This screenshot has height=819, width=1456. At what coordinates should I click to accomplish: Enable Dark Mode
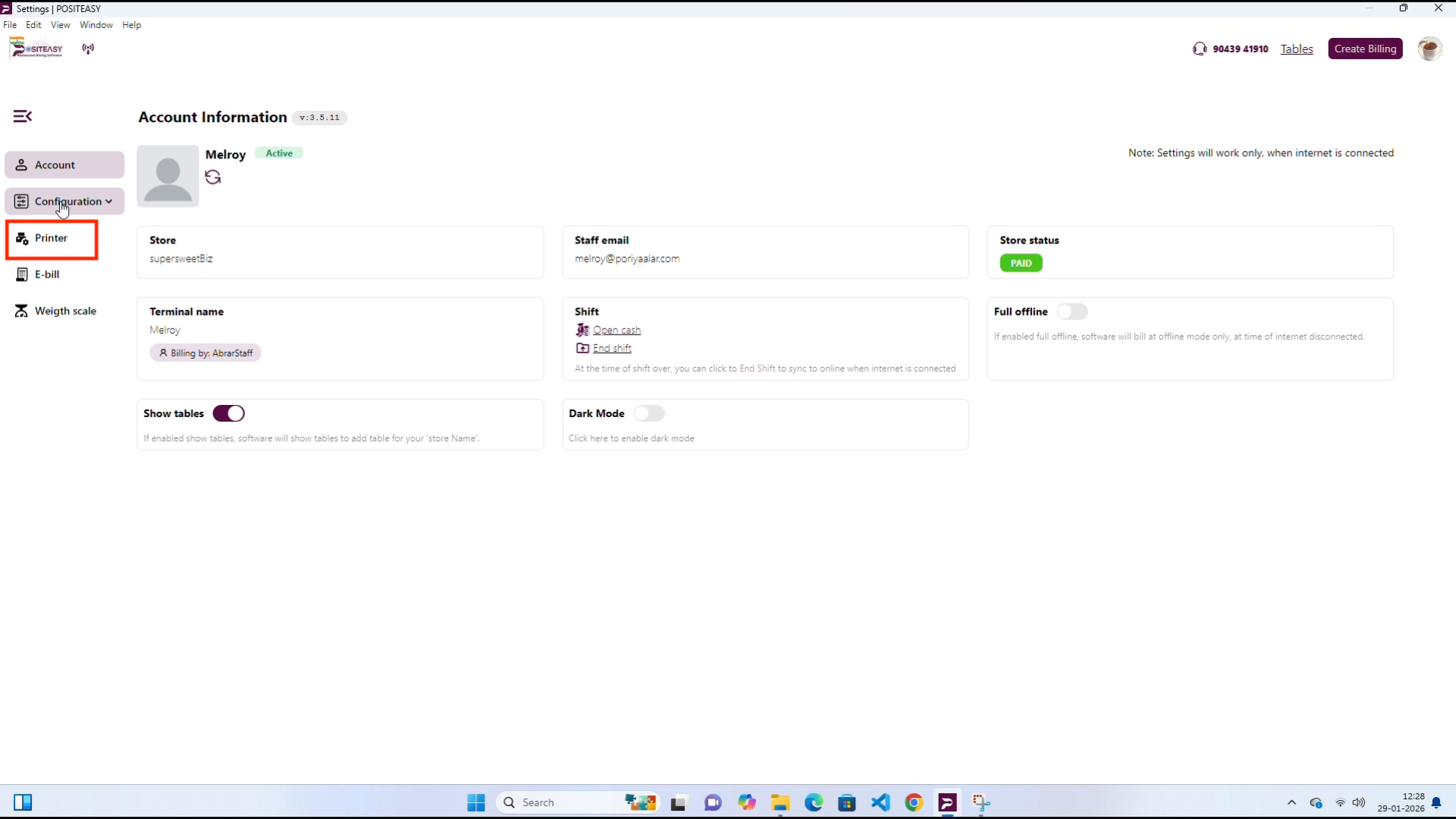(650, 413)
